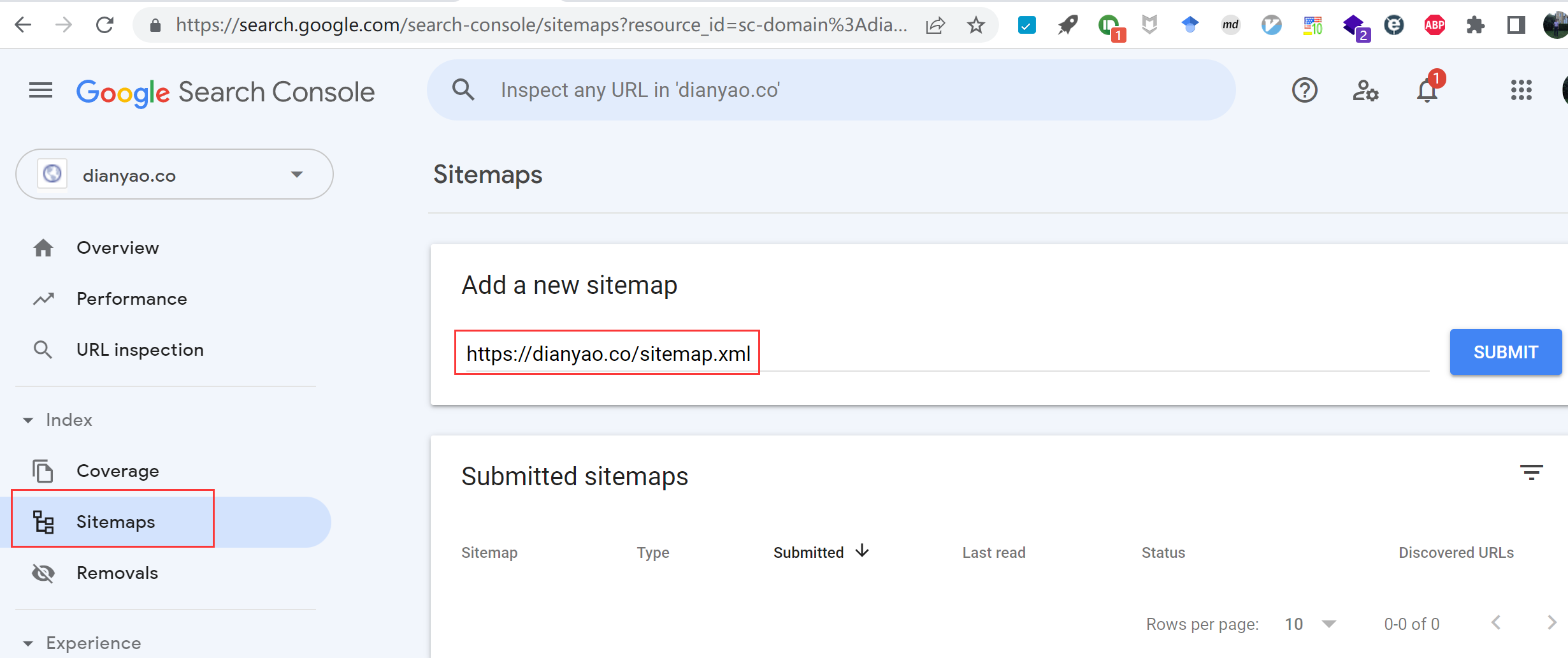The image size is (1568, 658).
Task: Collapse the Index section chevron
Action: [27, 420]
